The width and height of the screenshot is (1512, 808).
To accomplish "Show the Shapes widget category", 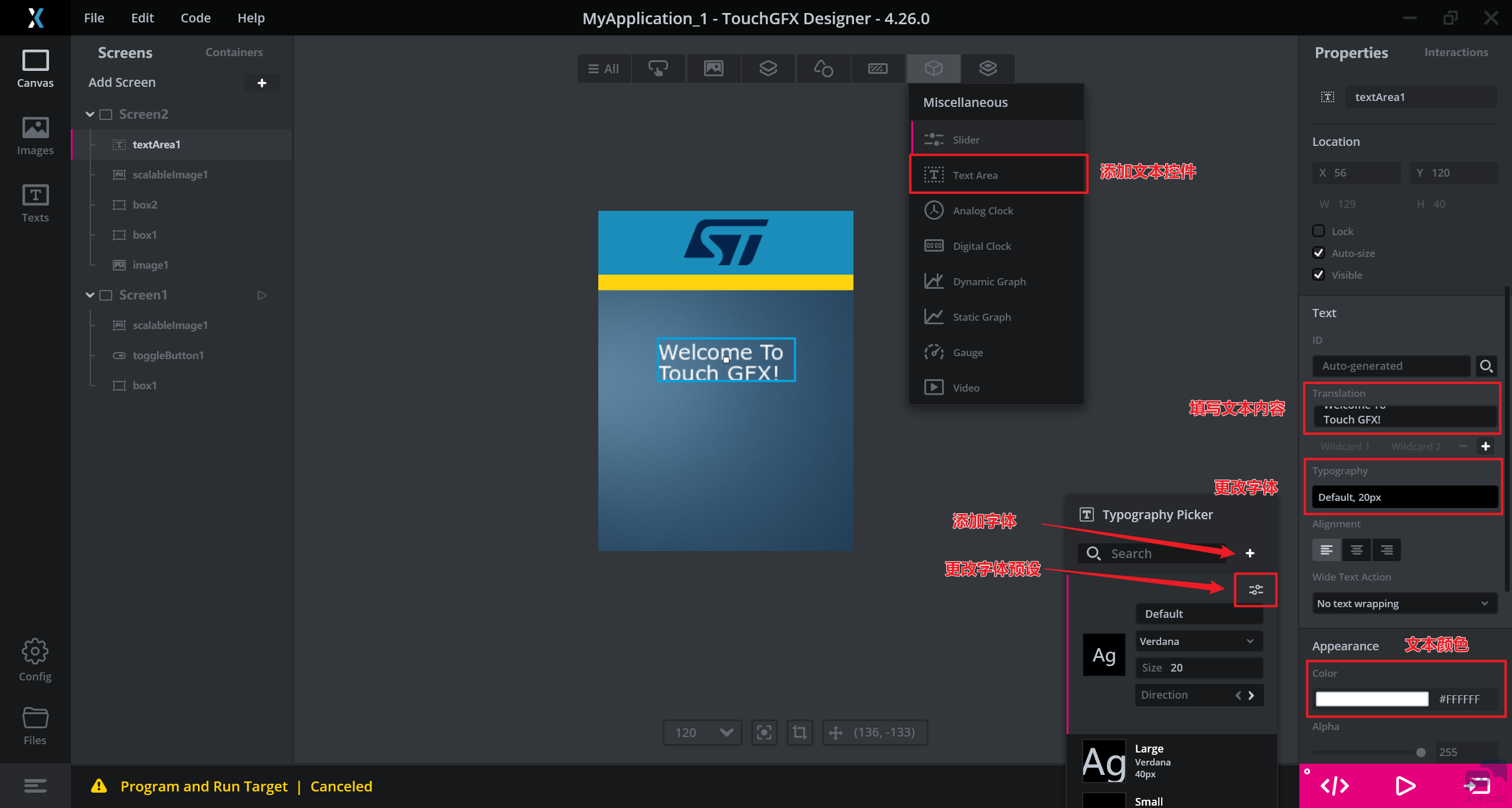I will pyautogui.click(x=823, y=69).
